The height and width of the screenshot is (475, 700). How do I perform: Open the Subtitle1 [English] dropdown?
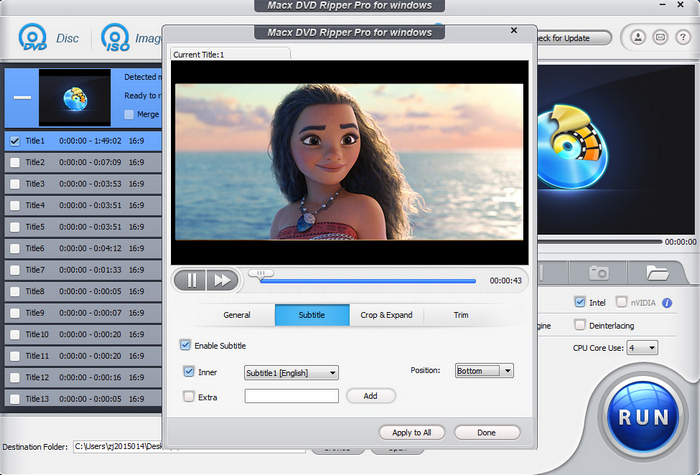pos(291,372)
